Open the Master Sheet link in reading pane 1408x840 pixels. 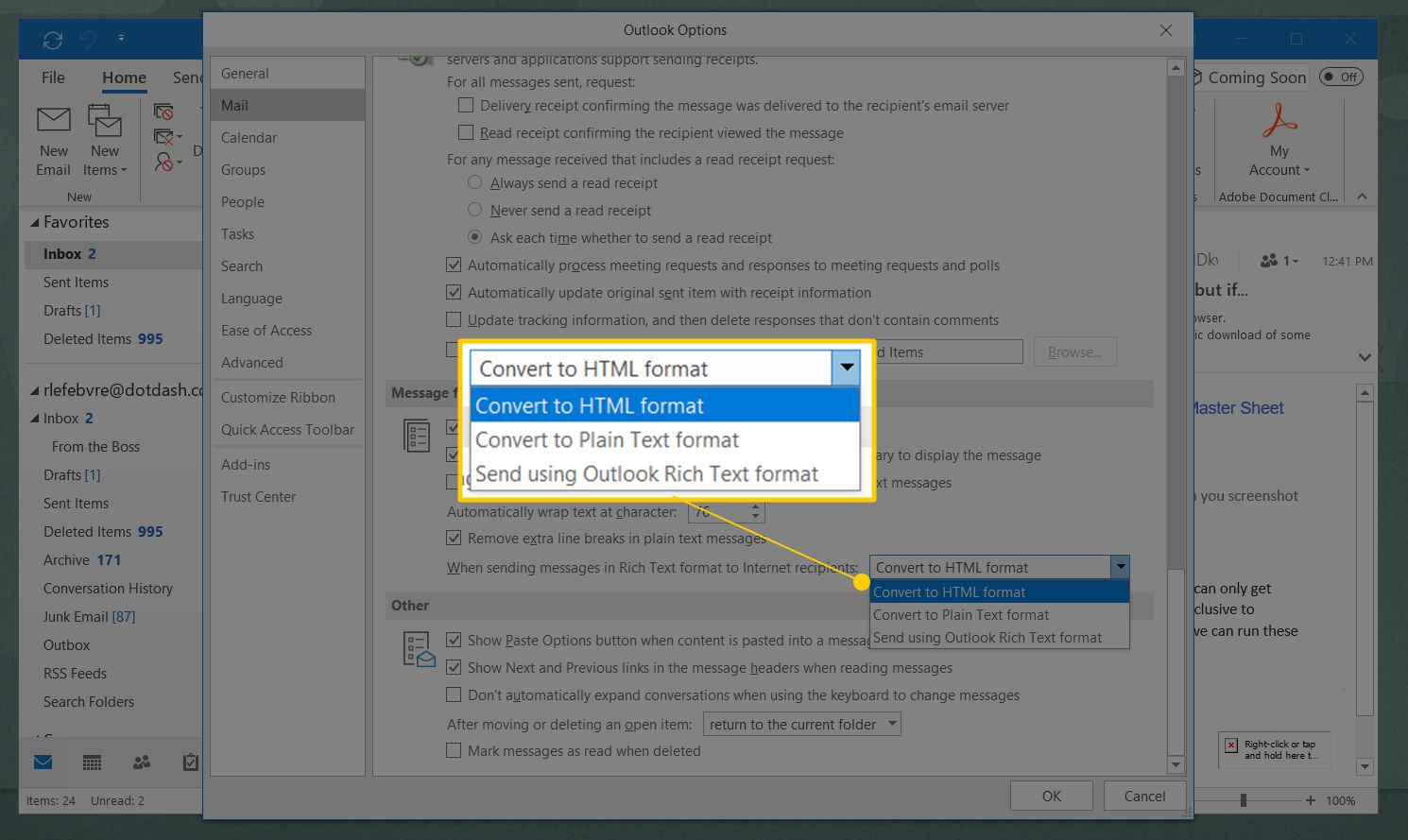(x=1239, y=408)
